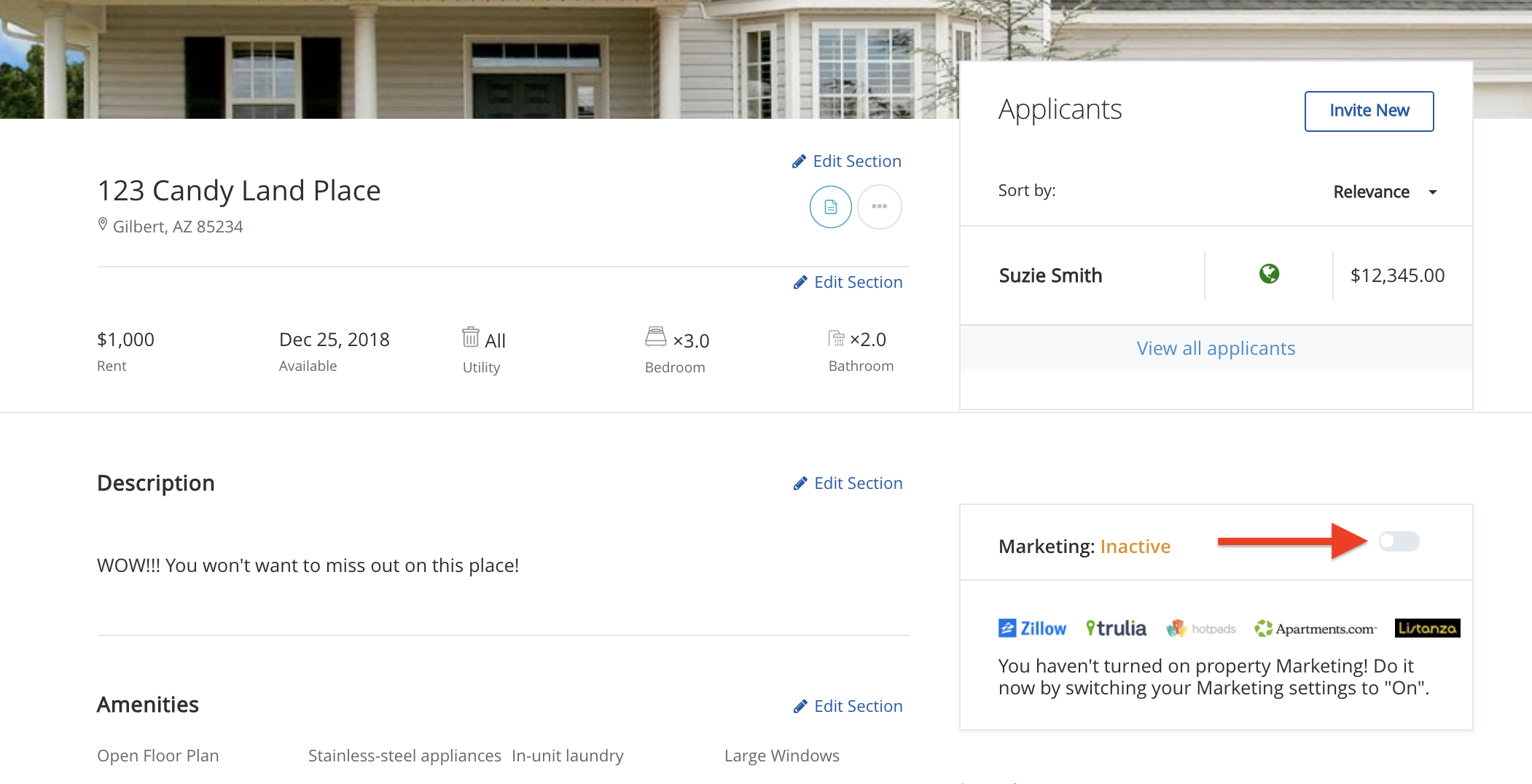Open the Relevance sort dropdown
Screen dimensions: 1532x784
pos(1384,192)
